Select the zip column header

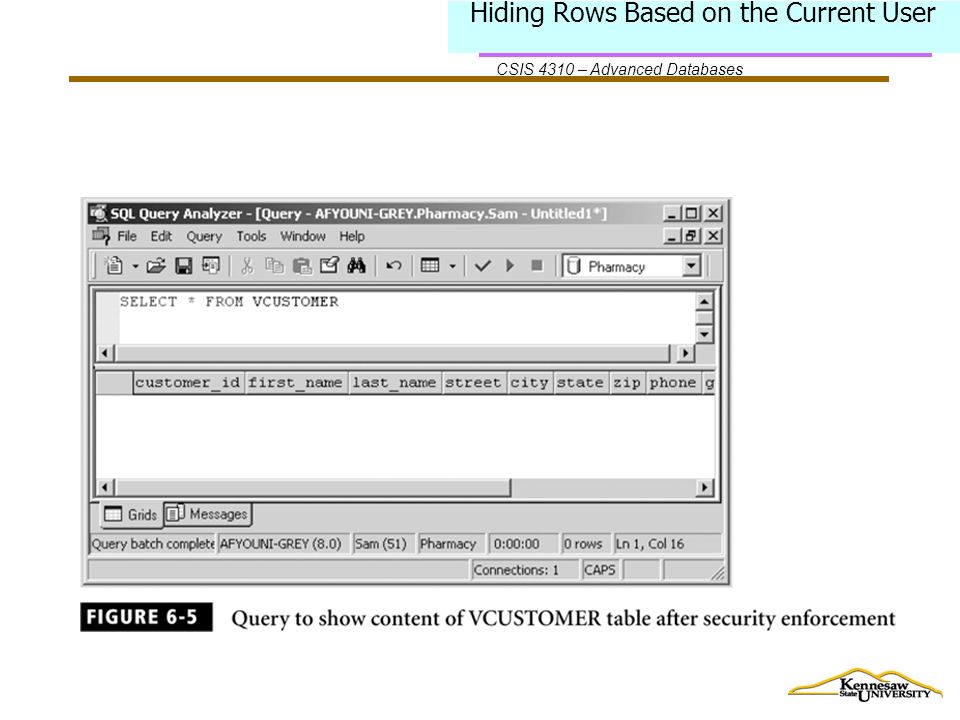[628, 383]
